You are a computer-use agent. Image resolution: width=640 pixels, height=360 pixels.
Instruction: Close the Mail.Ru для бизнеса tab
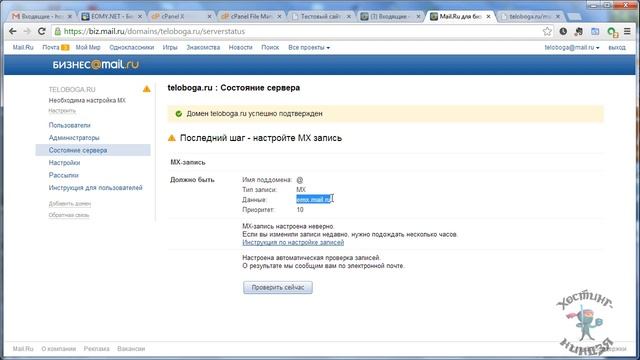click(488, 16)
